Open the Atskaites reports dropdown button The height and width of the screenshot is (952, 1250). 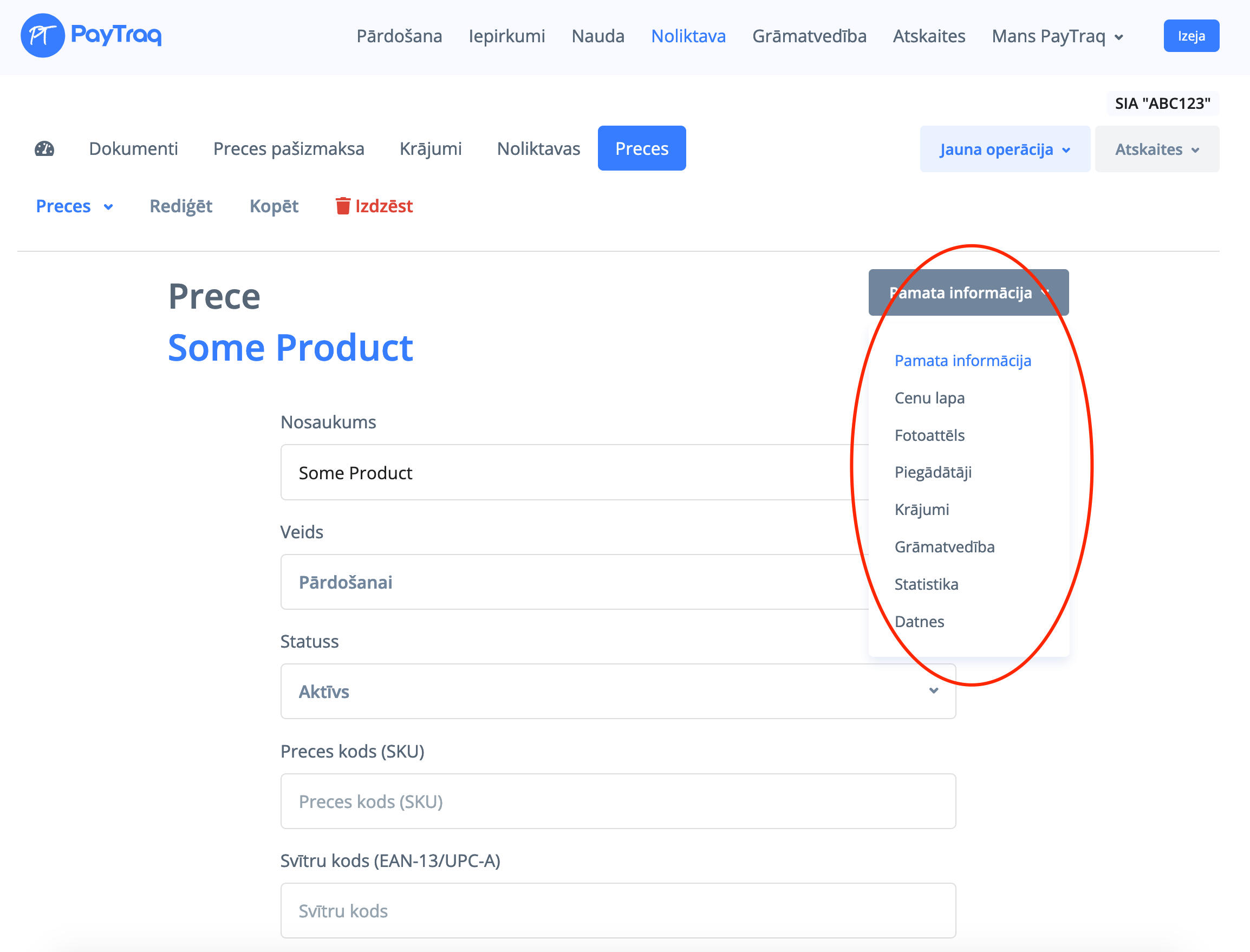[x=1156, y=149]
